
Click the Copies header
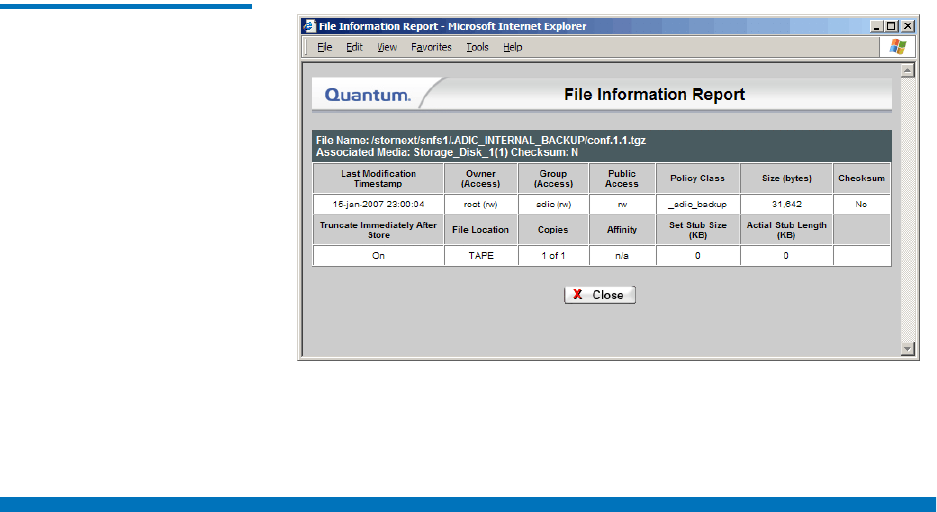553,230
